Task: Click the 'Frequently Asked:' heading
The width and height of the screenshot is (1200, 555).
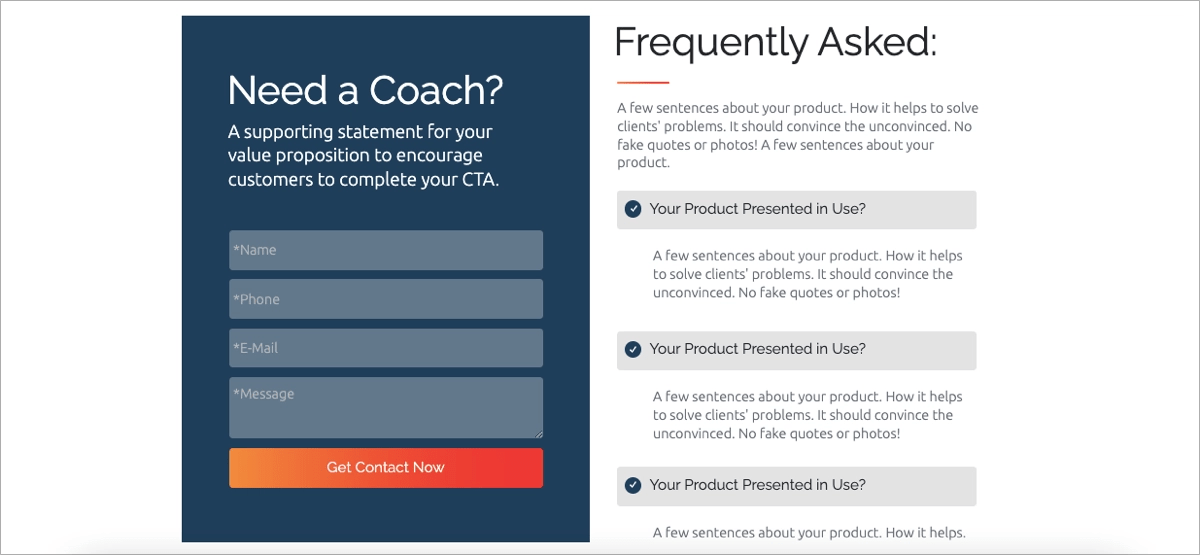Action: click(775, 42)
